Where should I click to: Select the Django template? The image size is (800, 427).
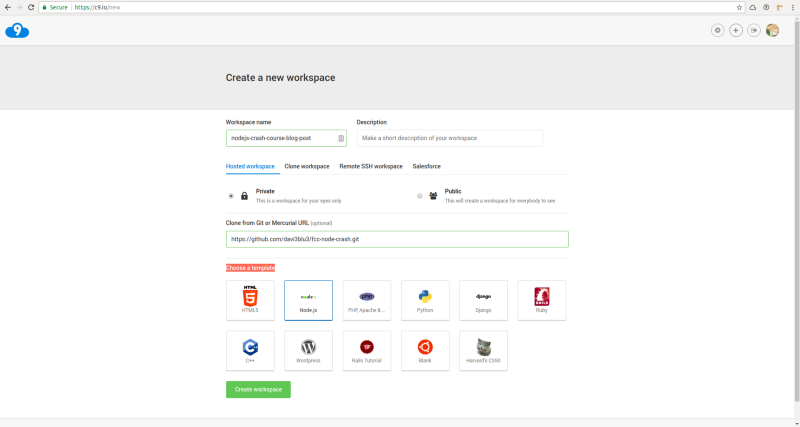[483, 300]
